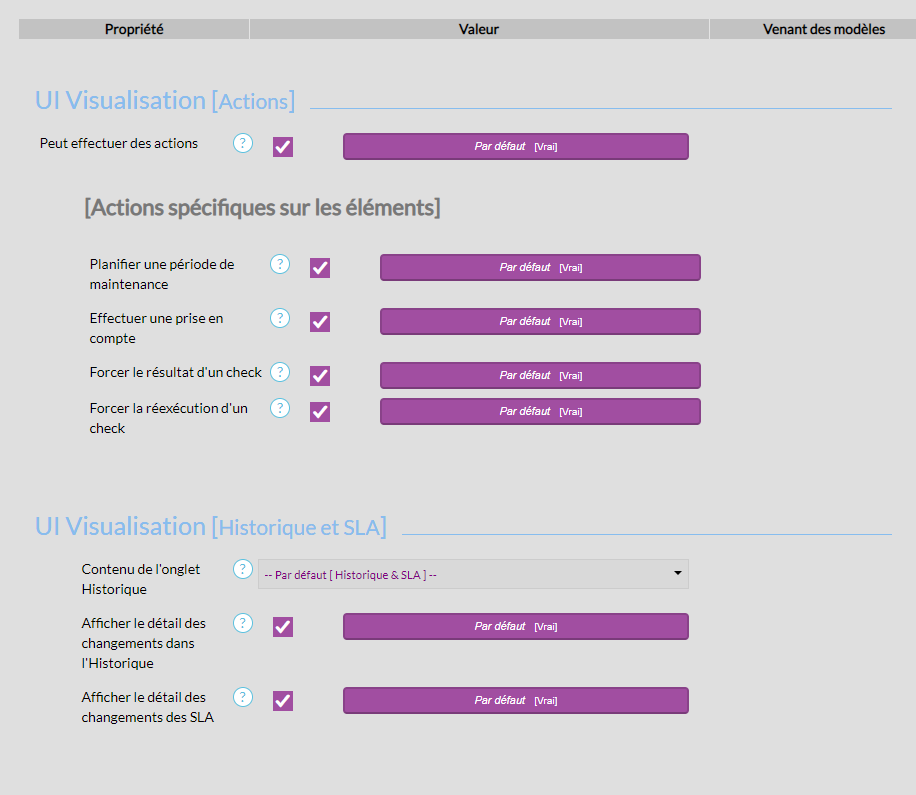Show help for 'Contenu de l'onglet Historique'
Image resolution: width=916 pixels, height=795 pixels.
pos(243,569)
